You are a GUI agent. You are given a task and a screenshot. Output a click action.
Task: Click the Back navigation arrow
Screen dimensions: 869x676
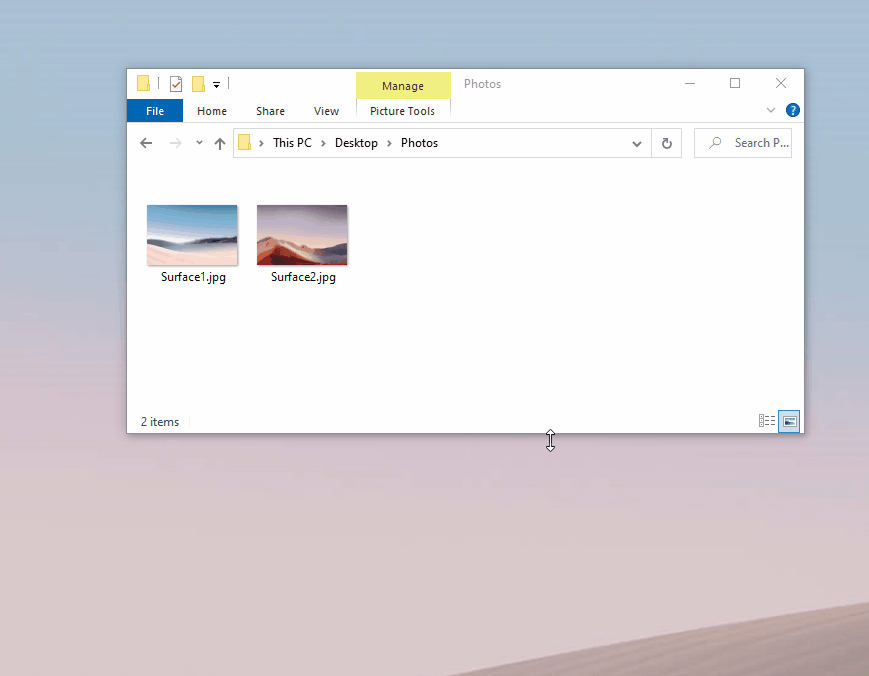click(x=145, y=143)
